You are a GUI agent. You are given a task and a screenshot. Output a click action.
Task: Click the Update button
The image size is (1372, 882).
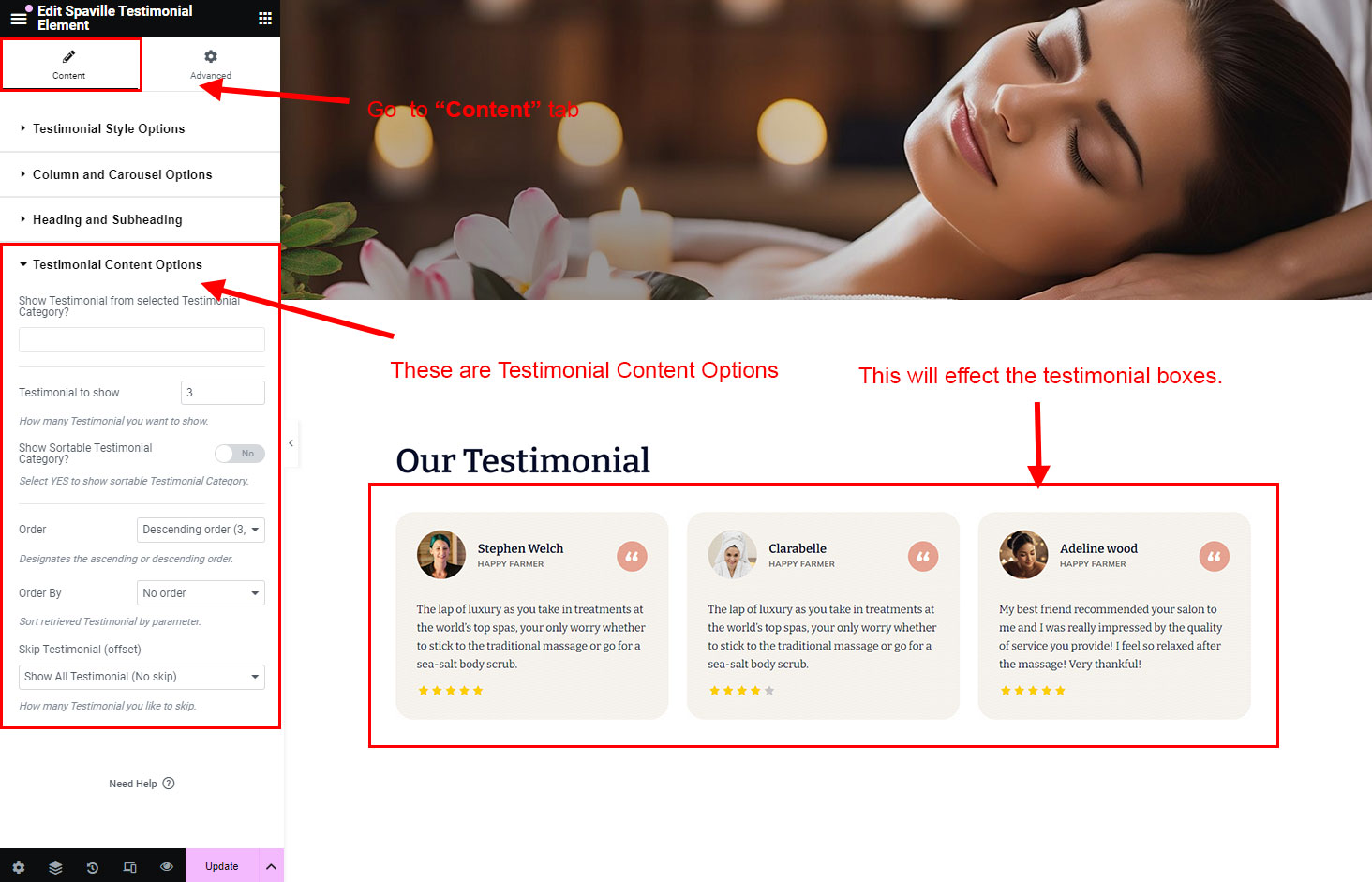click(x=222, y=866)
